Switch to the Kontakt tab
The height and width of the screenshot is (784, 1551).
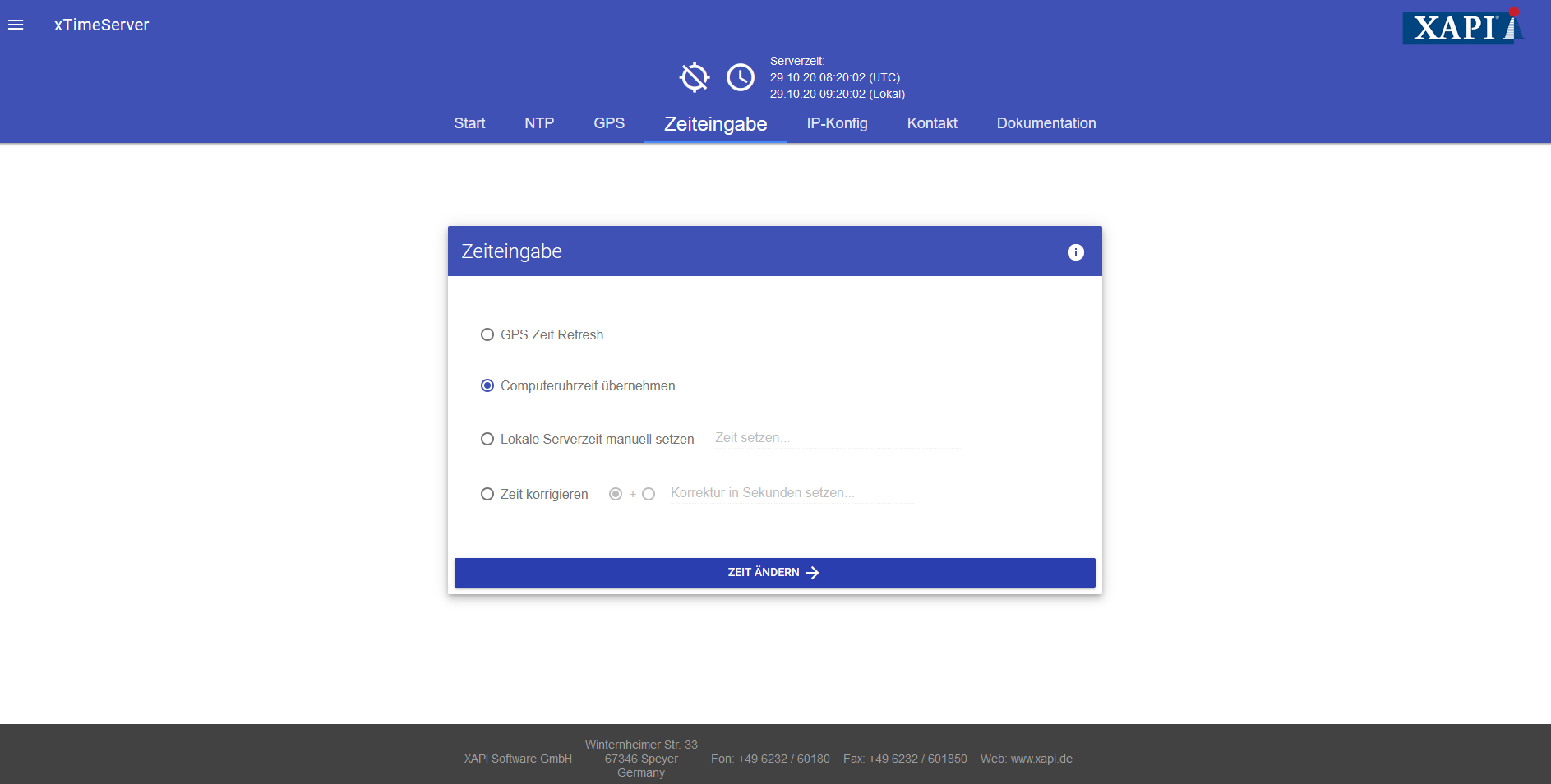(x=932, y=123)
